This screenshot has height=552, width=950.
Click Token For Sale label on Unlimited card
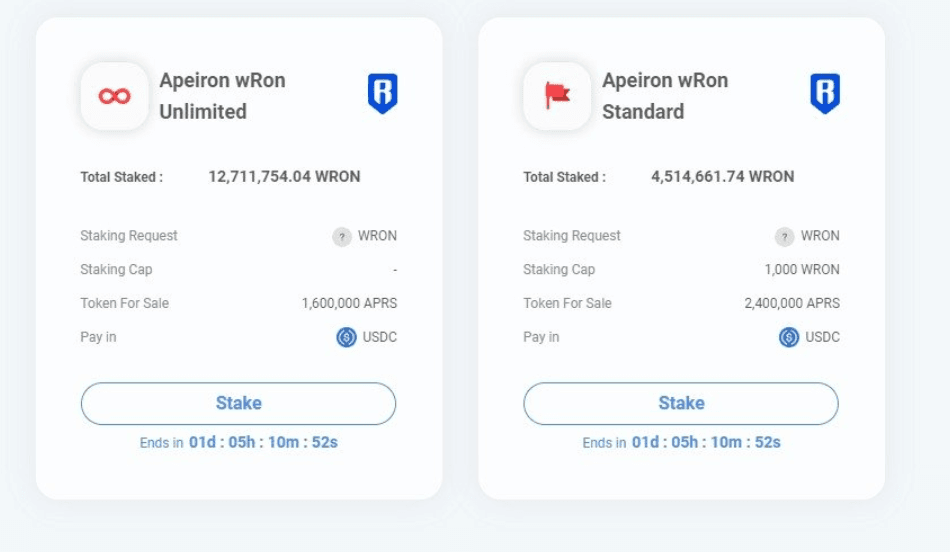[125, 303]
